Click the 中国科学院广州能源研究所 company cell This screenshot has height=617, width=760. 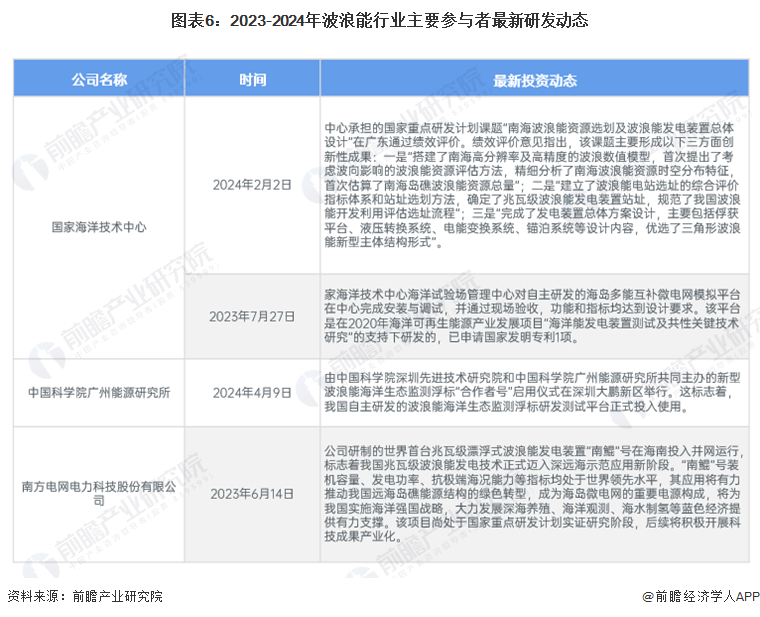click(99, 393)
